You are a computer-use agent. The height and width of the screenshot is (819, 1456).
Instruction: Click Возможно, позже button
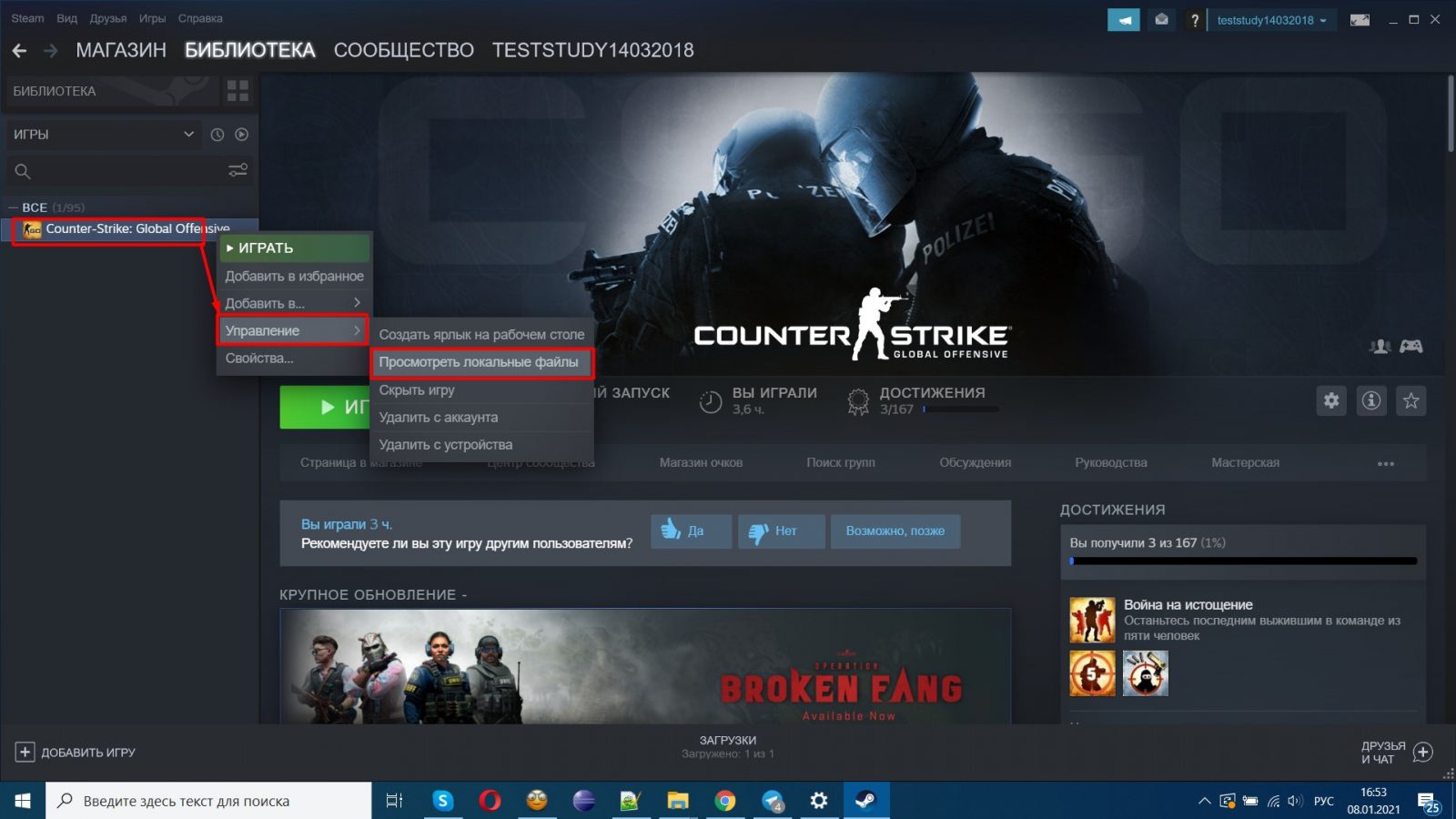point(895,531)
